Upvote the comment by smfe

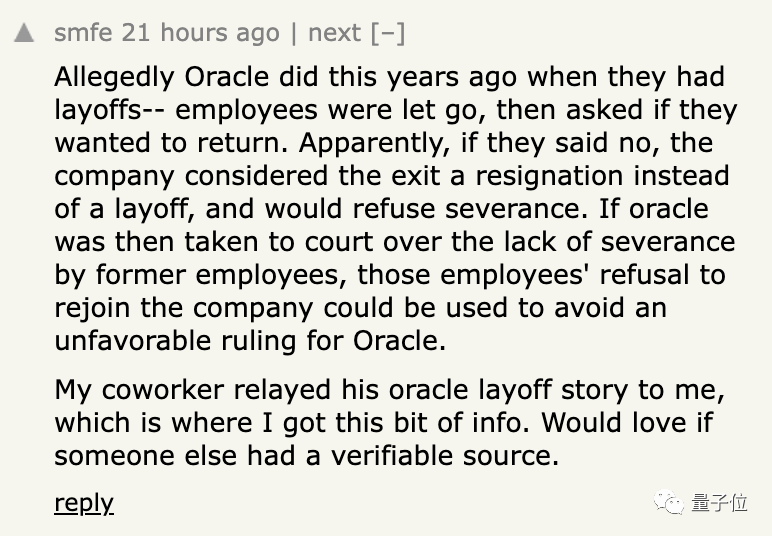coord(23,33)
